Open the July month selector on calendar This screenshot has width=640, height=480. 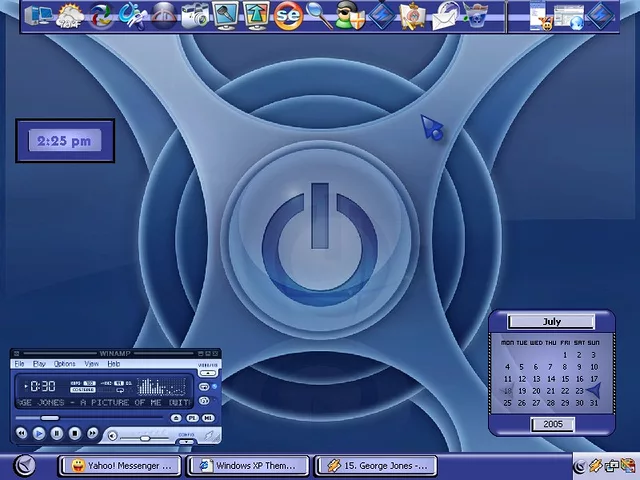551,322
